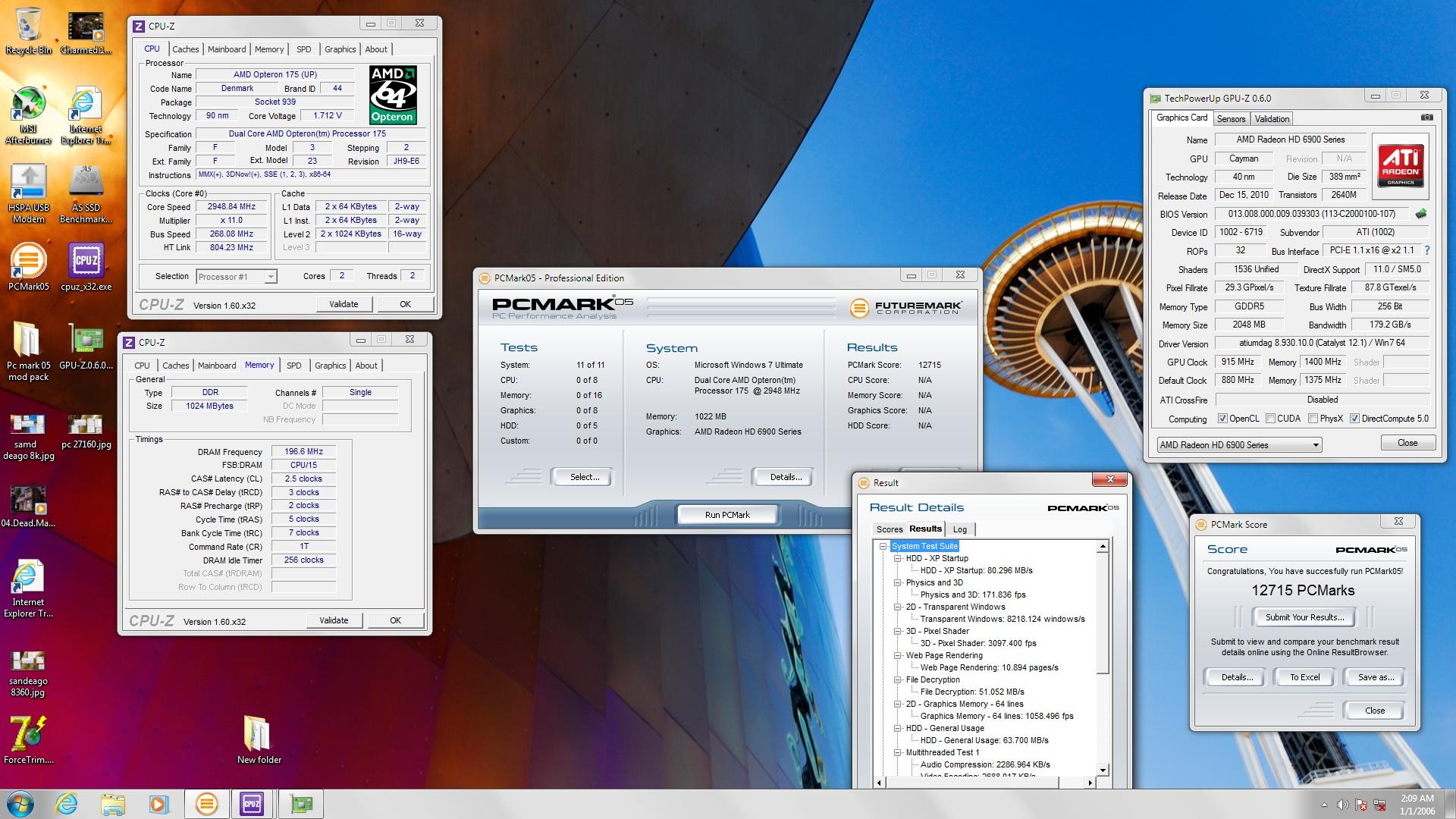The image size is (1456, 819).
Task: Open the Processor #1 selection dropdown
Action: pos(236,277)
